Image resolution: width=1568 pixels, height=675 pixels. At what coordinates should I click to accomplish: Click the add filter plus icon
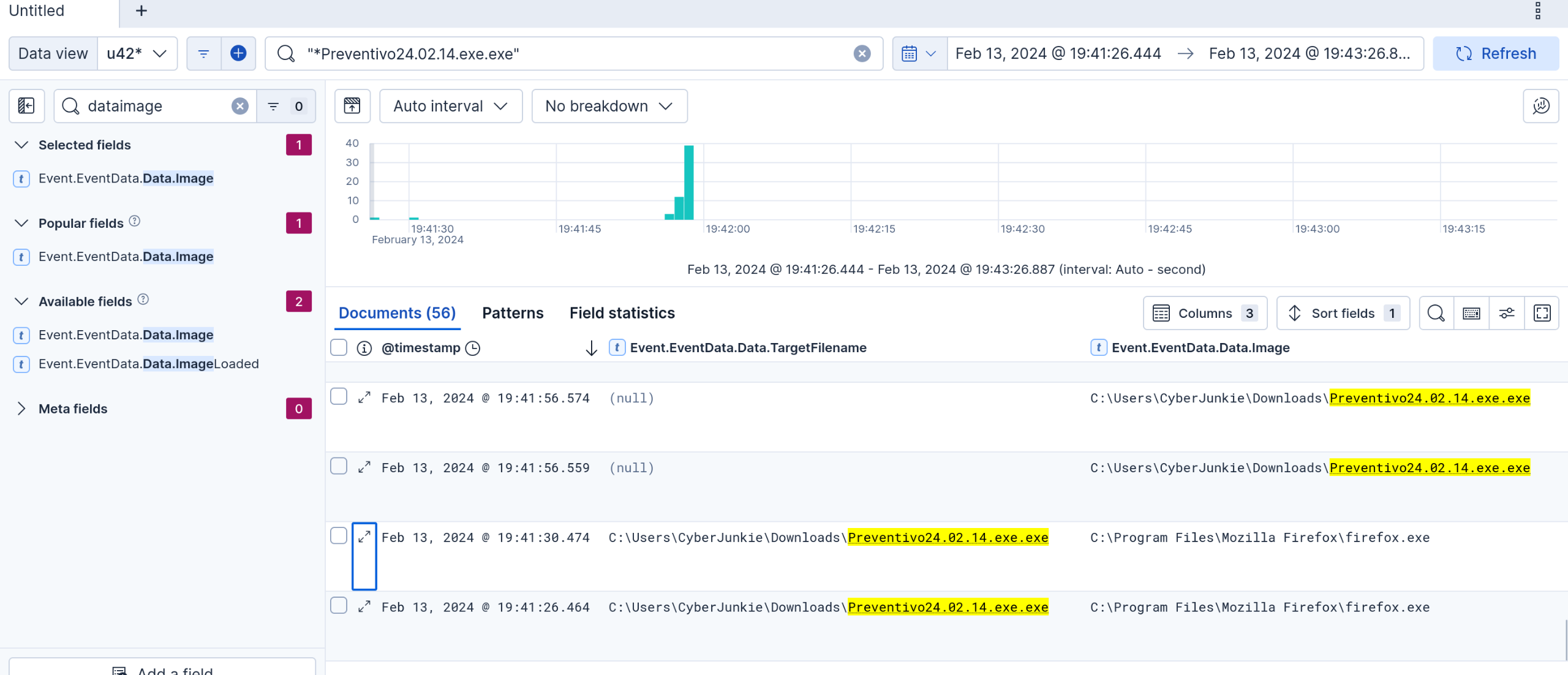click(x=238, y=53)
